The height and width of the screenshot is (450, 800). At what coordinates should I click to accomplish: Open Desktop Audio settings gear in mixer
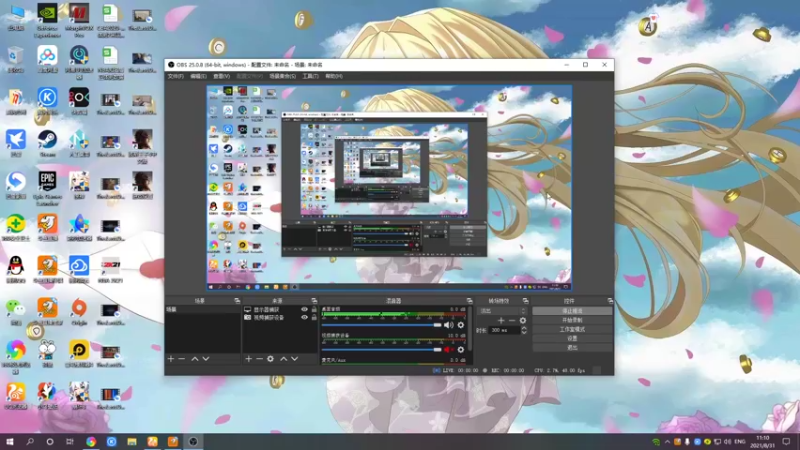[461, 325]
